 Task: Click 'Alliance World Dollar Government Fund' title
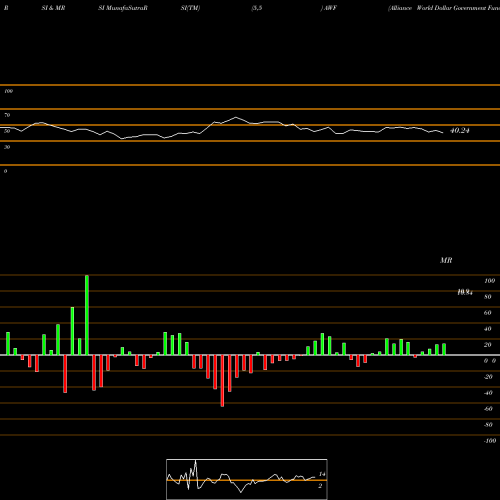(x=444, y=8)
